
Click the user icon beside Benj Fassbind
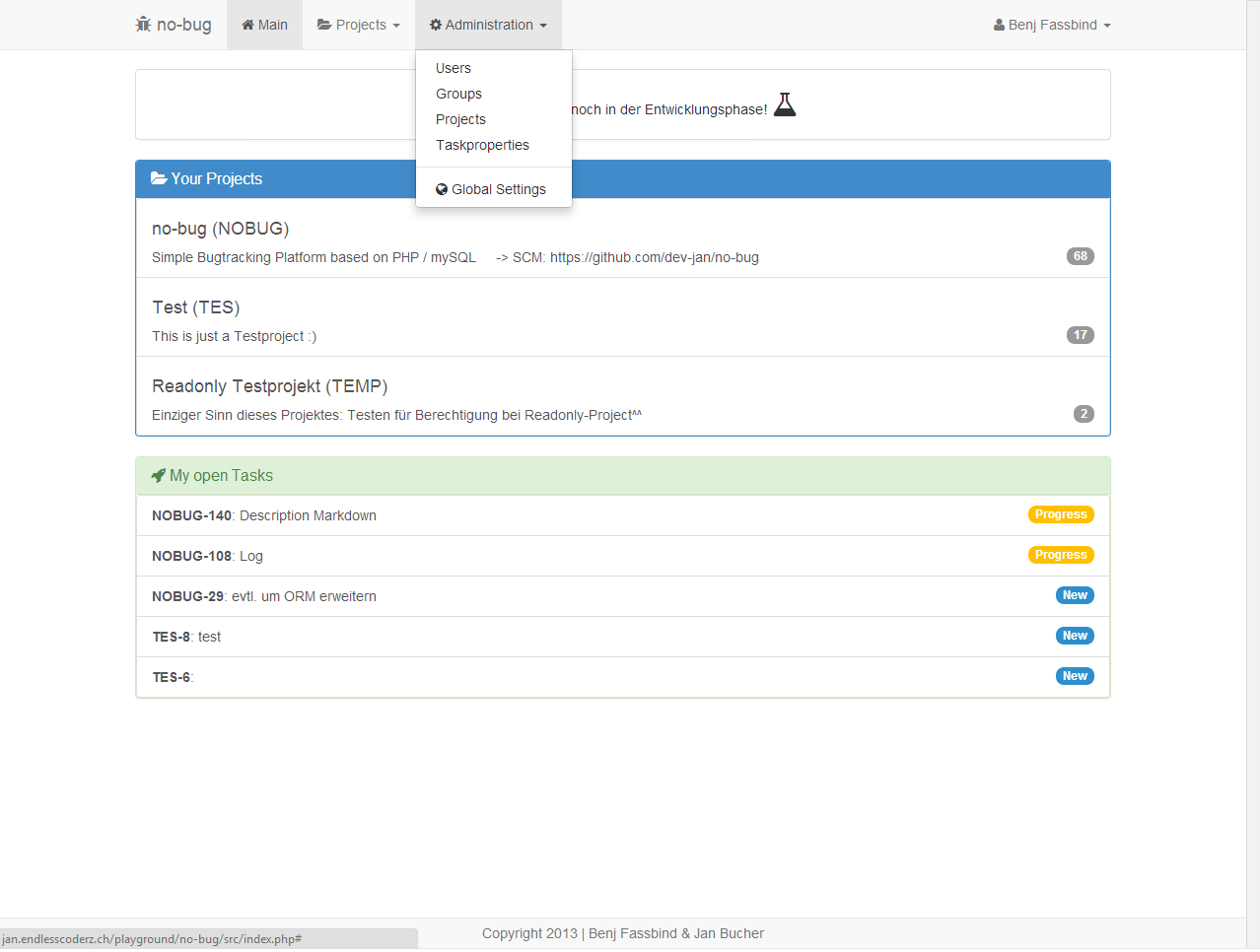[999, 25]
